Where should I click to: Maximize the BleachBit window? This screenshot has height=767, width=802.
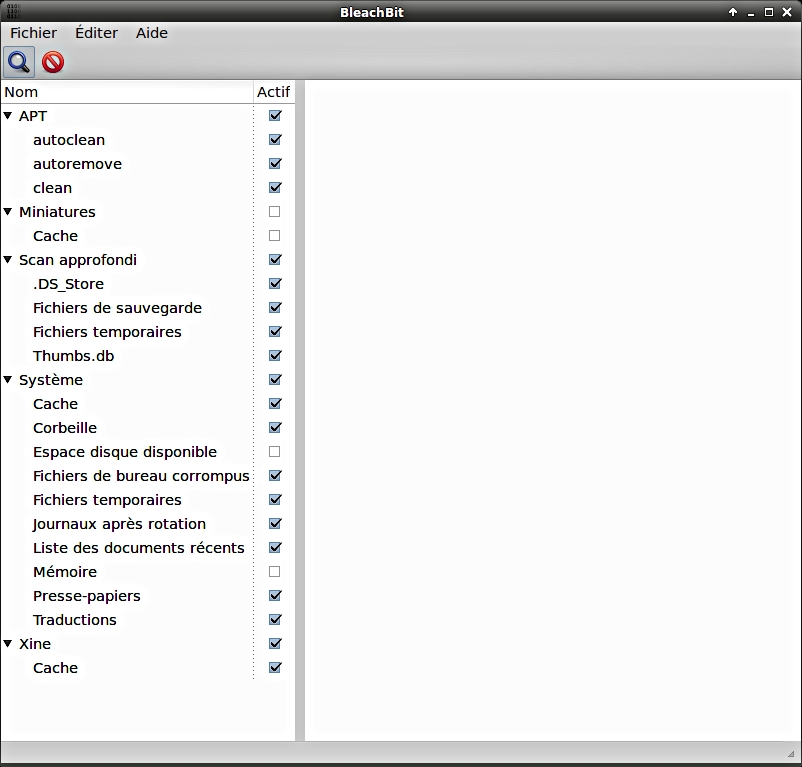click(x=769, y=12)
